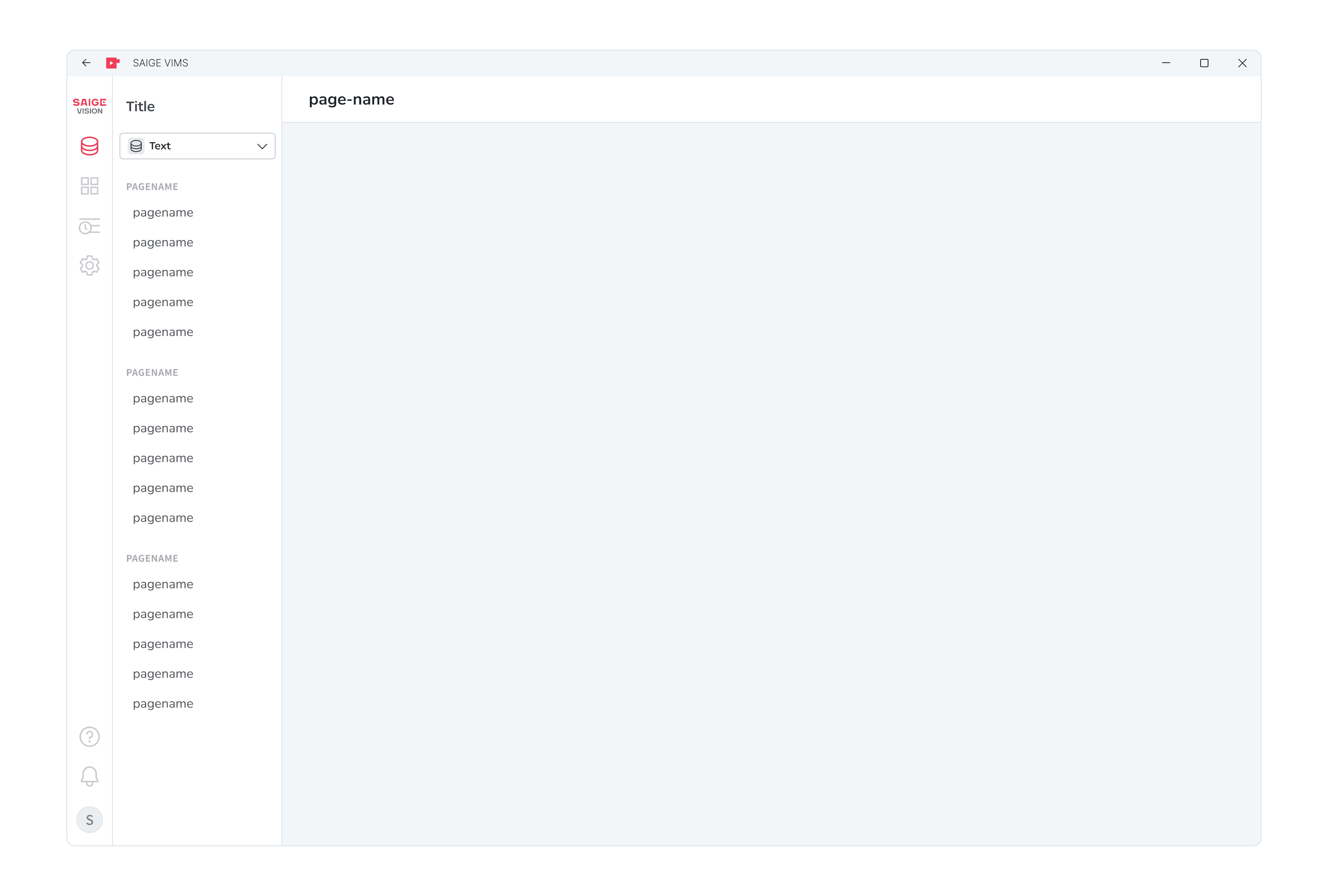Open the help question mark icon
Viewport: 1328px width, 896px height.
click(89, 737)
